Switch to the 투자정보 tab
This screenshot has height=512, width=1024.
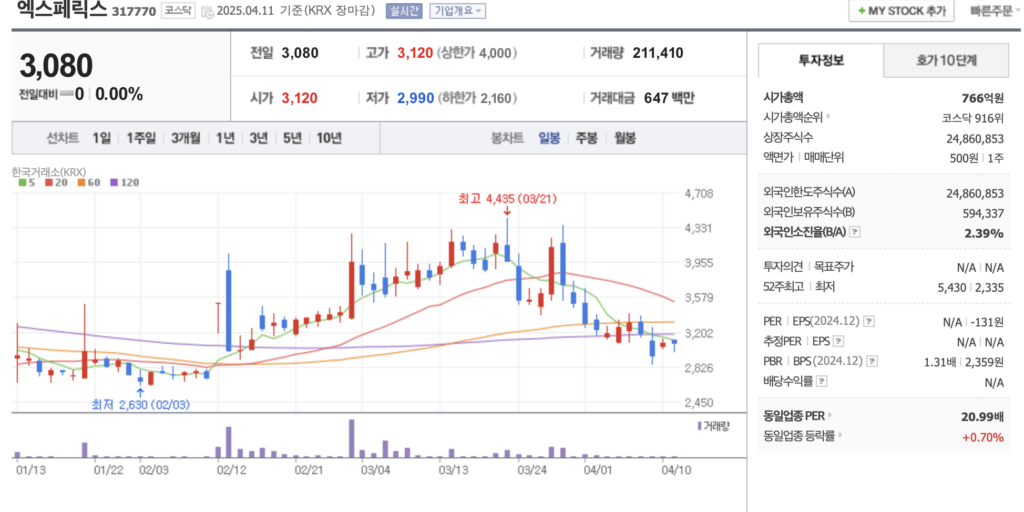820,60
